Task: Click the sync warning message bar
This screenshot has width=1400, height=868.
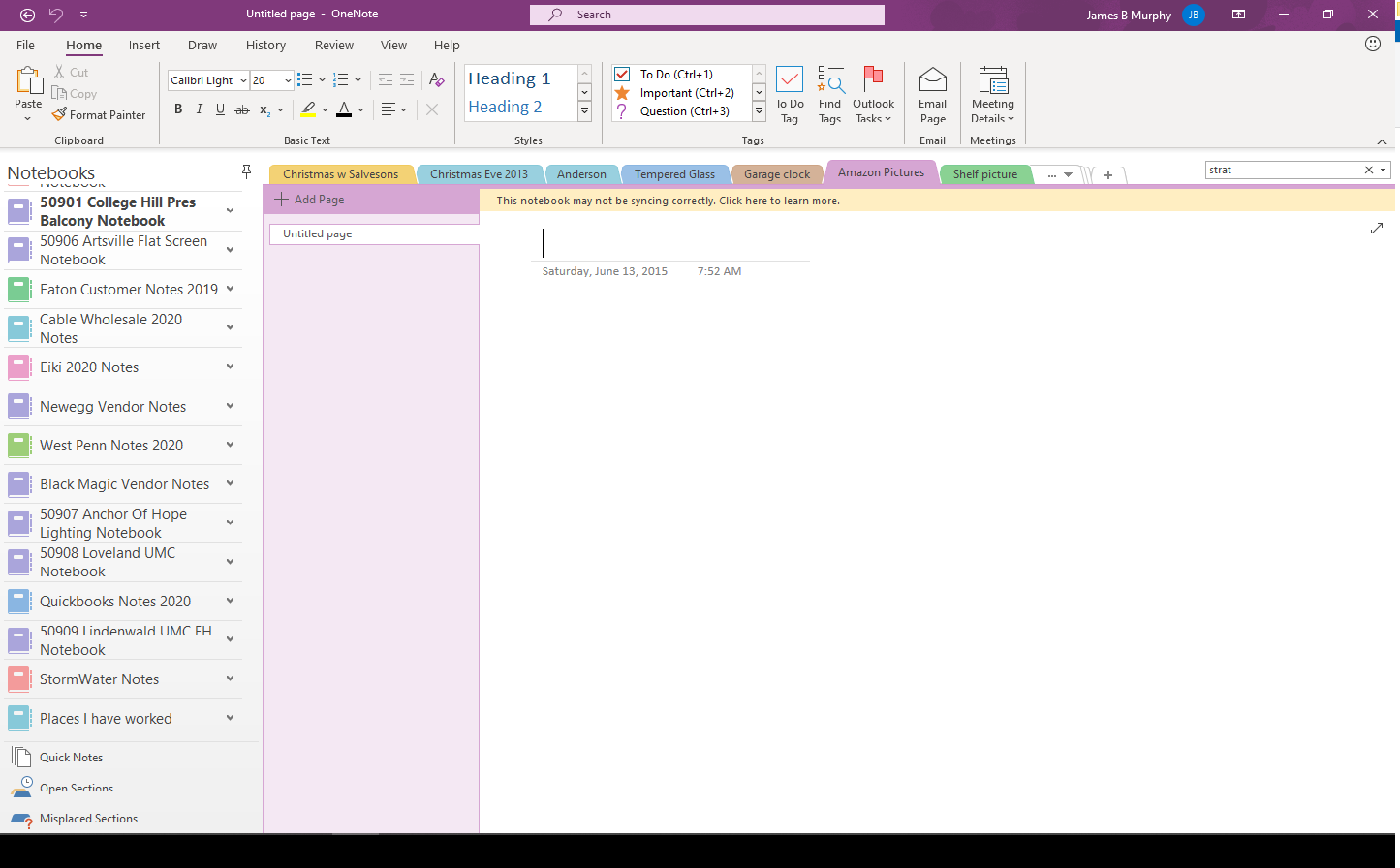Action: [x=937, y=201]
